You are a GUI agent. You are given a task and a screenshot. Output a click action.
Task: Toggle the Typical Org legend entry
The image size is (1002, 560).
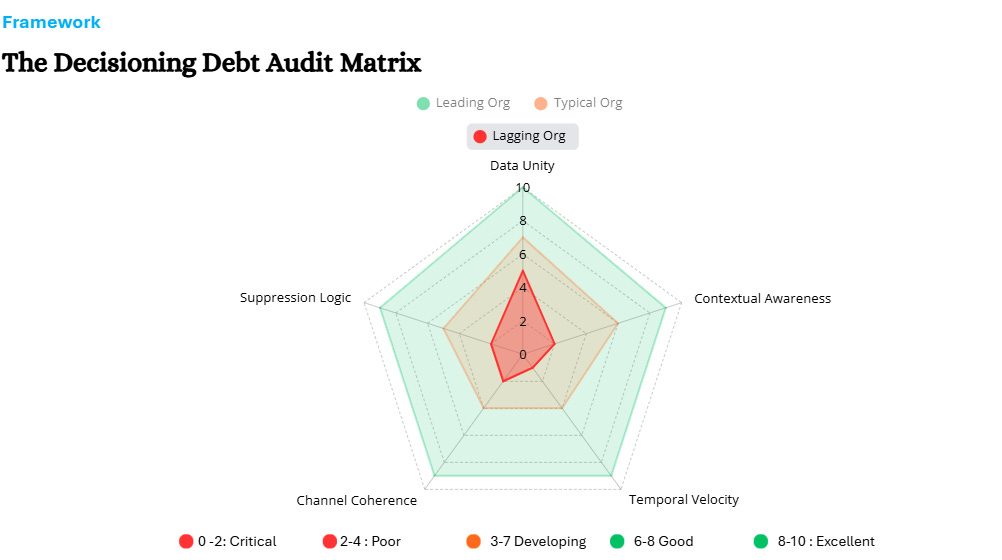tap(578, 103)
